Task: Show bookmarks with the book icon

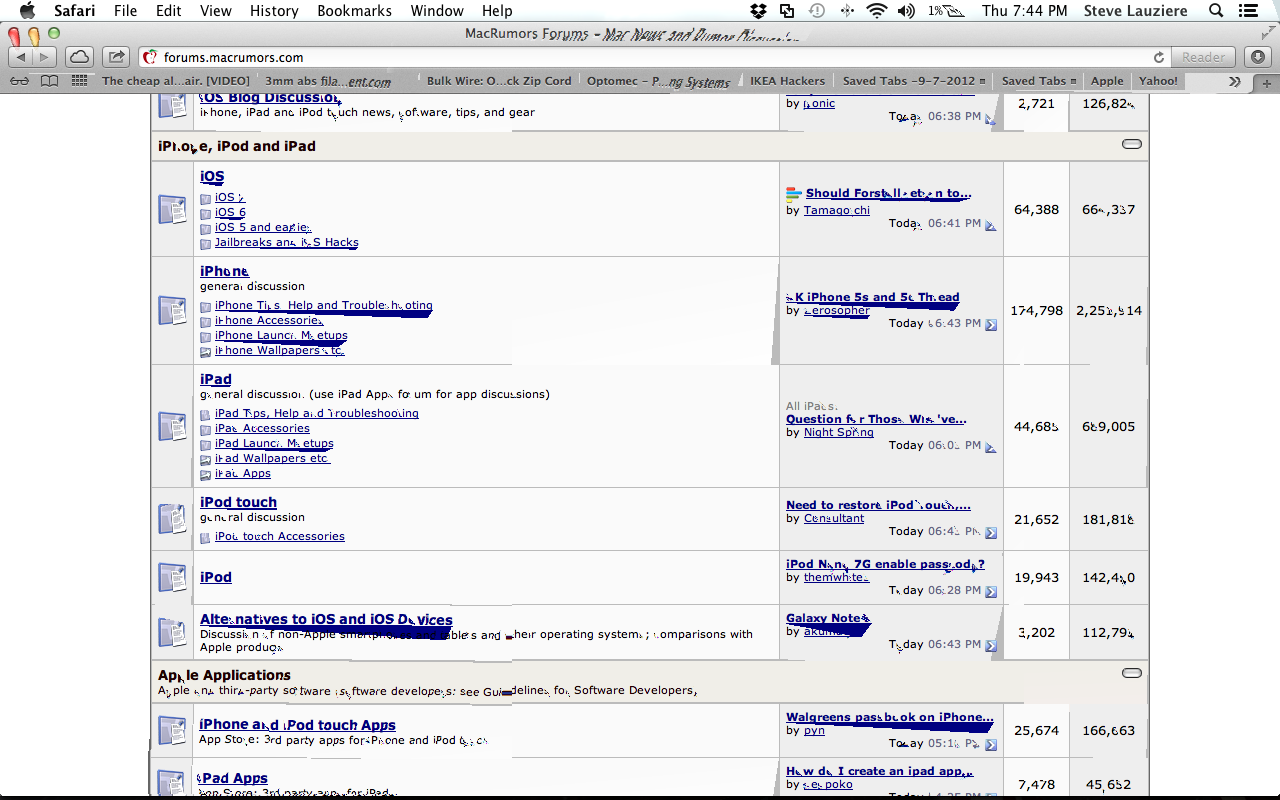Action: point(49,81)
